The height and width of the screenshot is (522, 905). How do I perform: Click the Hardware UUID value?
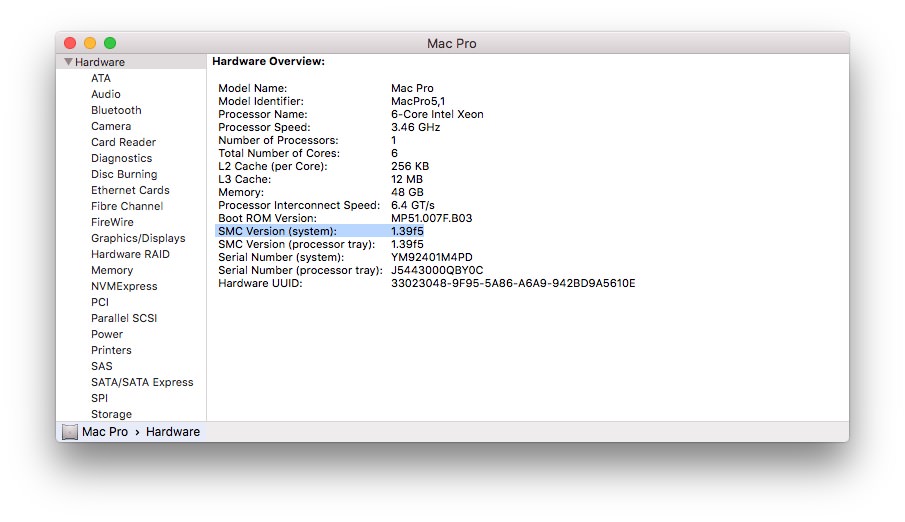(513, 283)
